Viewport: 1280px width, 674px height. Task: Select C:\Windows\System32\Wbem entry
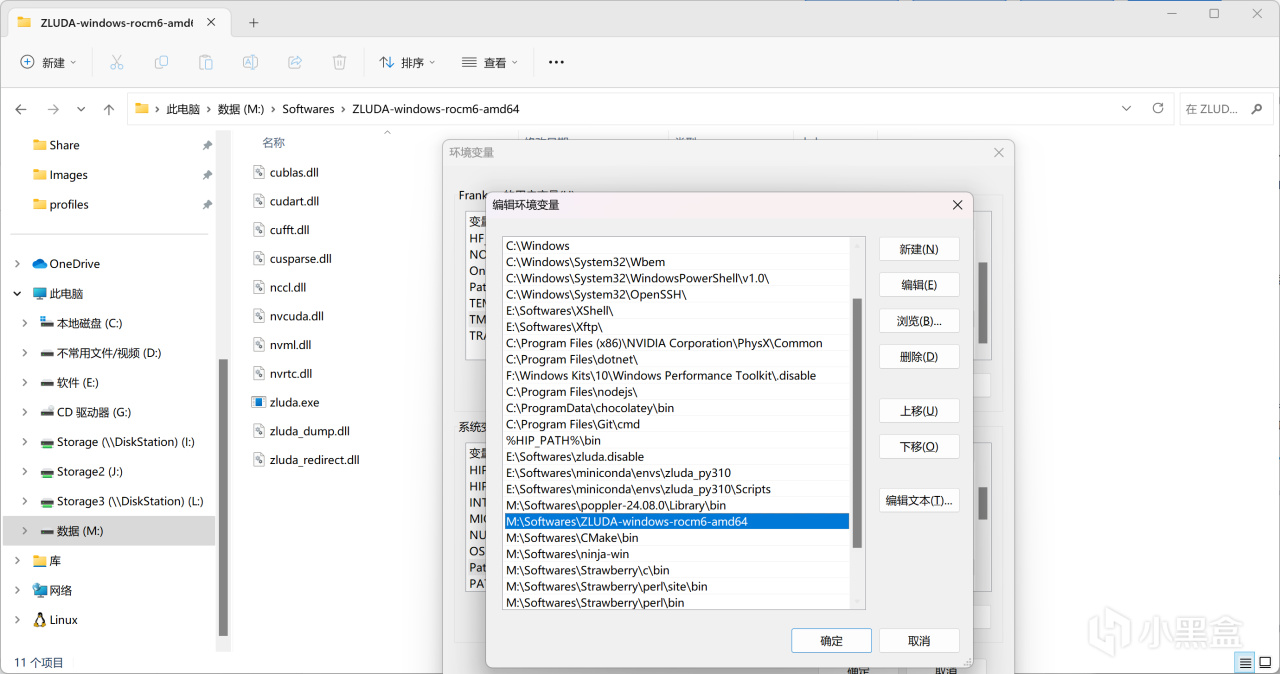(x=677, y=262)
